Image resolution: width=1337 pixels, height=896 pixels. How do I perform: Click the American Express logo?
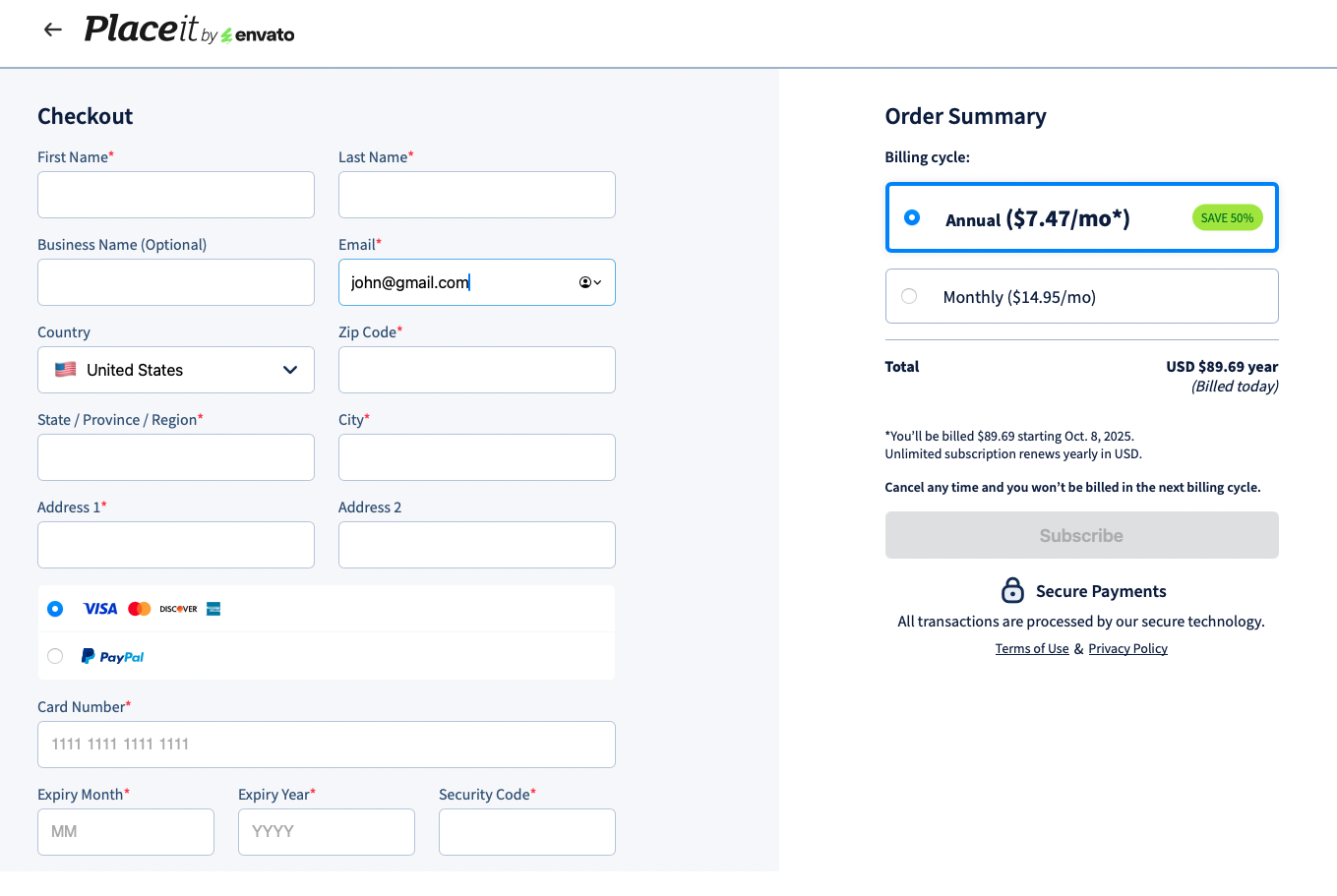point(213,609)
